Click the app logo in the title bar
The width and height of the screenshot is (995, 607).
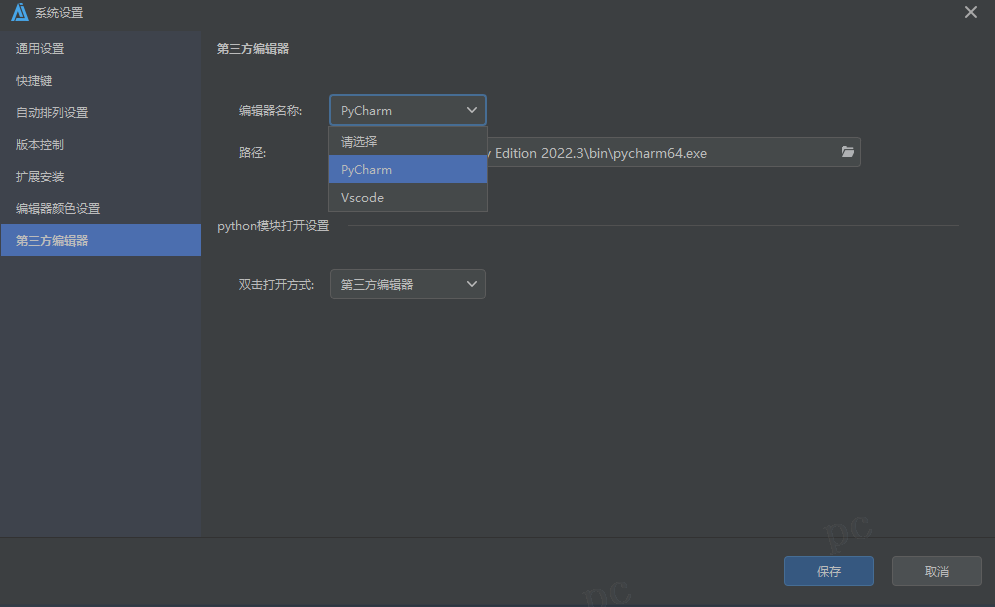coord(19,12)
